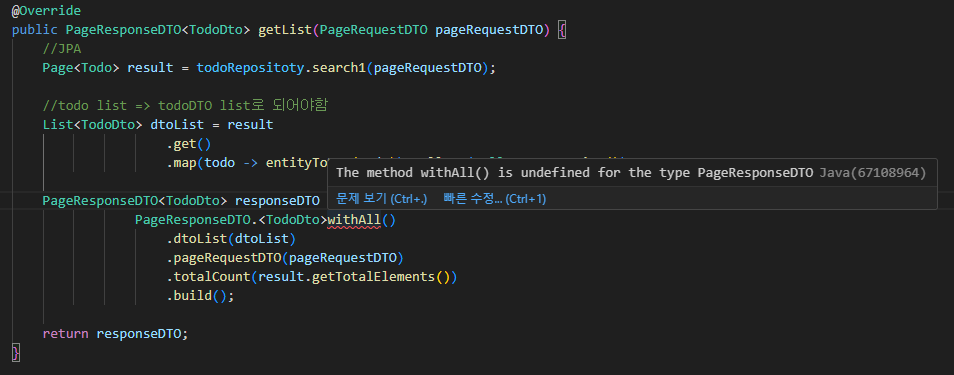This screenshot has width=954, height=375.
Task: Open the '빠른 수정...' quick fix link
Action: click(495, 199)
